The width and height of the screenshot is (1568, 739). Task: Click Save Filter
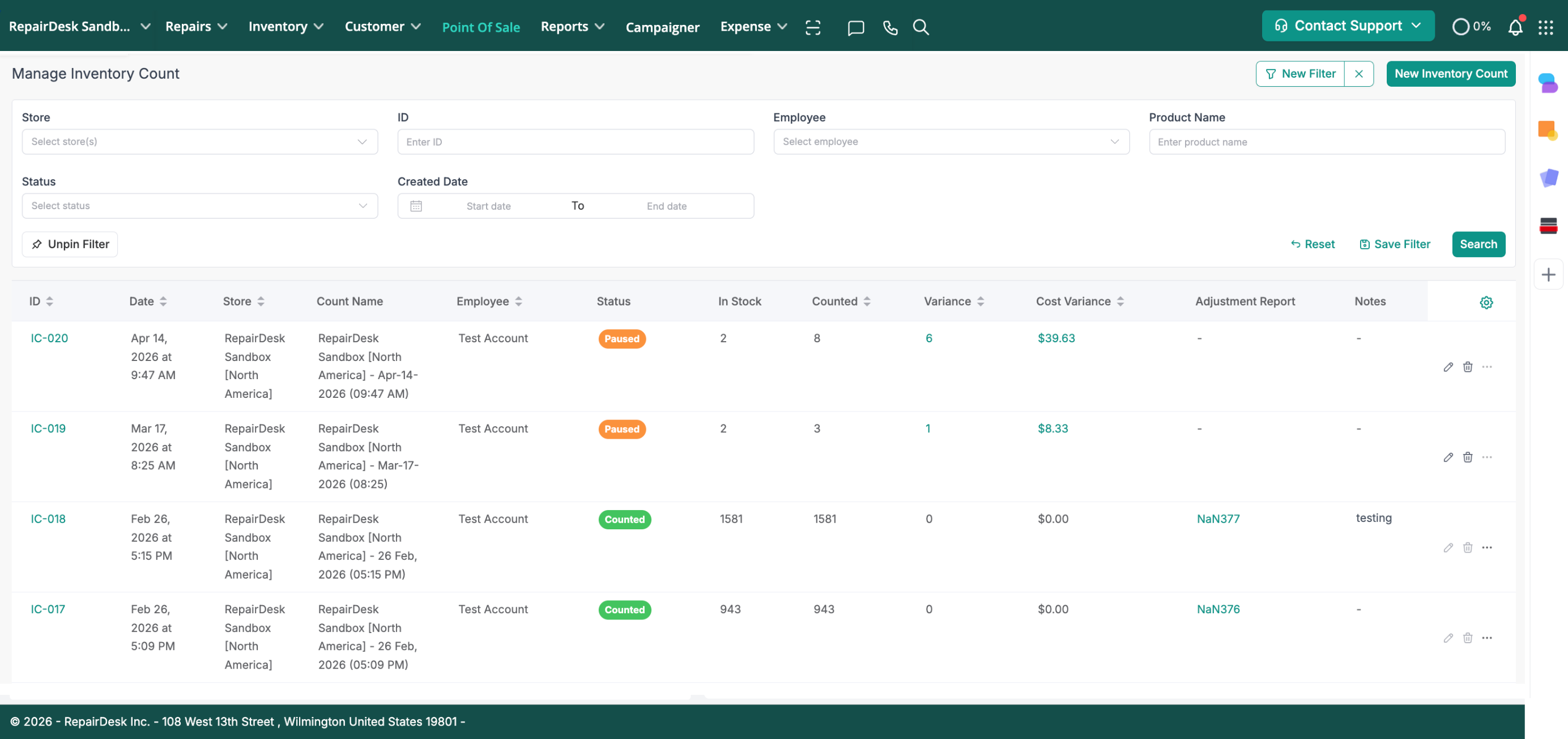coord(1394,244)
